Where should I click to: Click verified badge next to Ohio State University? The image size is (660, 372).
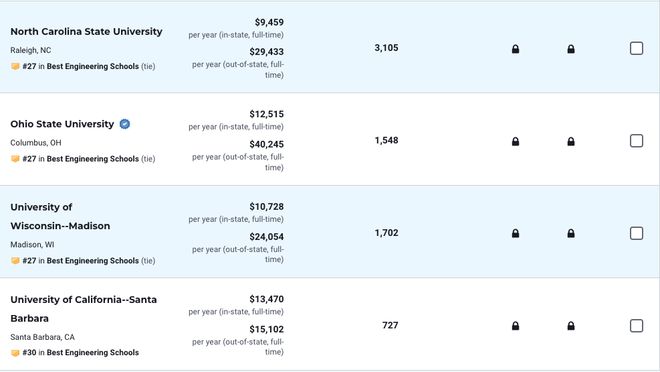tap(125, 124)
